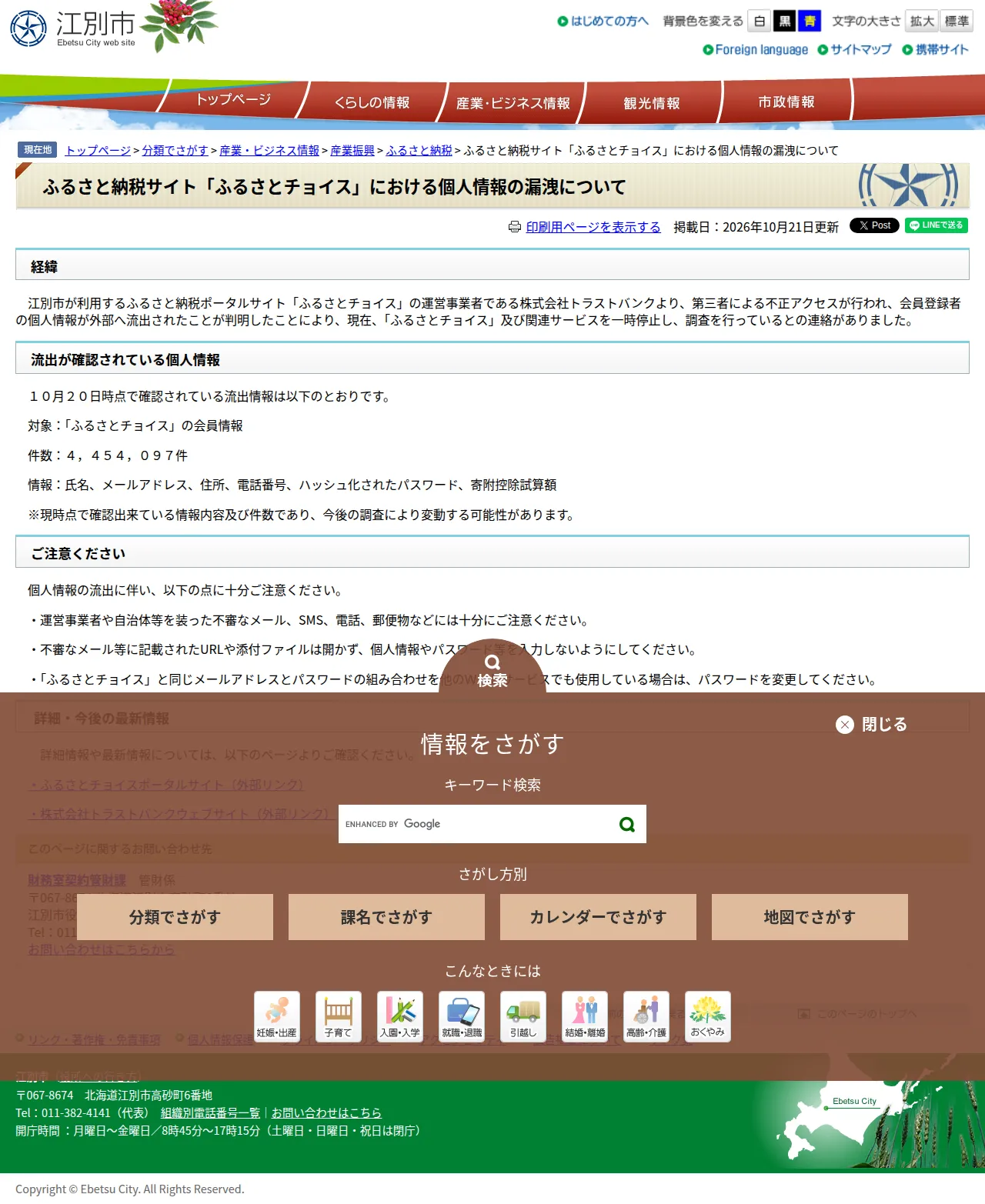Share via LINEで送る button
This screenshot has height=1204, width=985.
point(937,225)
